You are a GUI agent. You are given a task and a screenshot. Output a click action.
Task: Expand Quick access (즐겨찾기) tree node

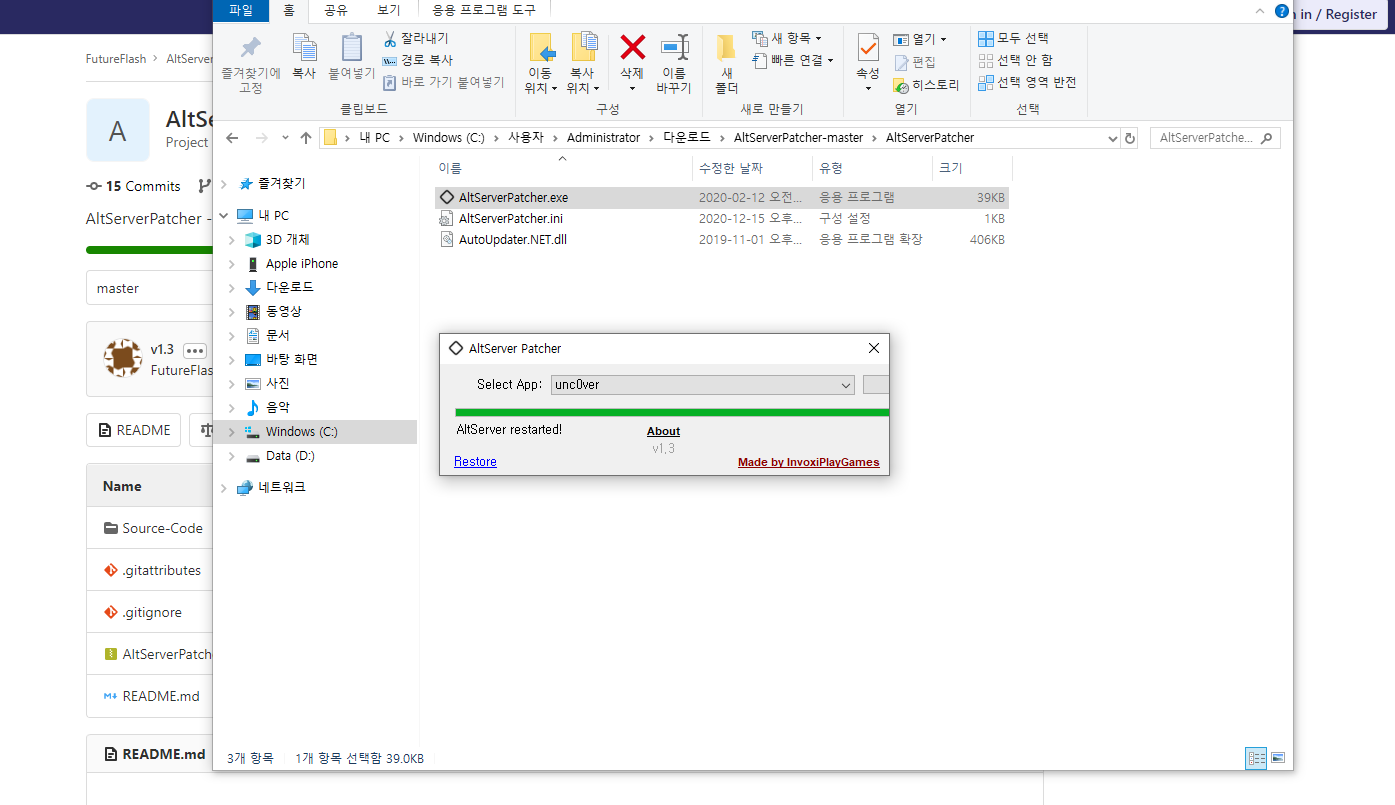(x=223, y=184)
